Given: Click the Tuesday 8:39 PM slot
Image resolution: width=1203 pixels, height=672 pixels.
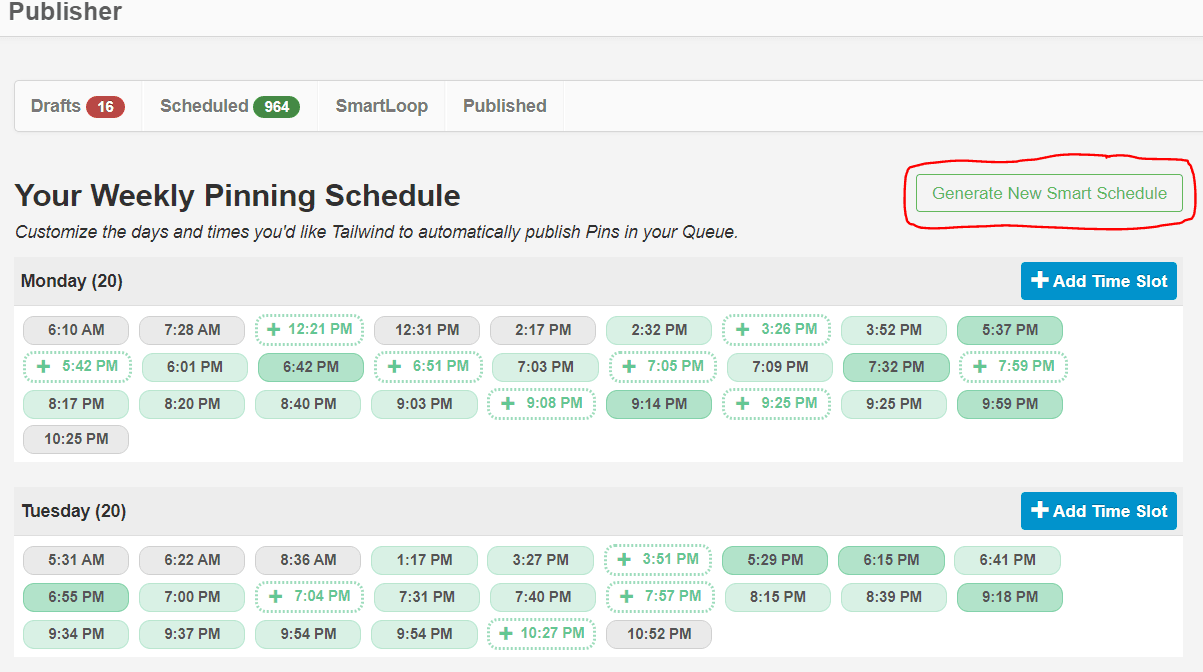Looking at the screenshot, I should tap(893, 597).
